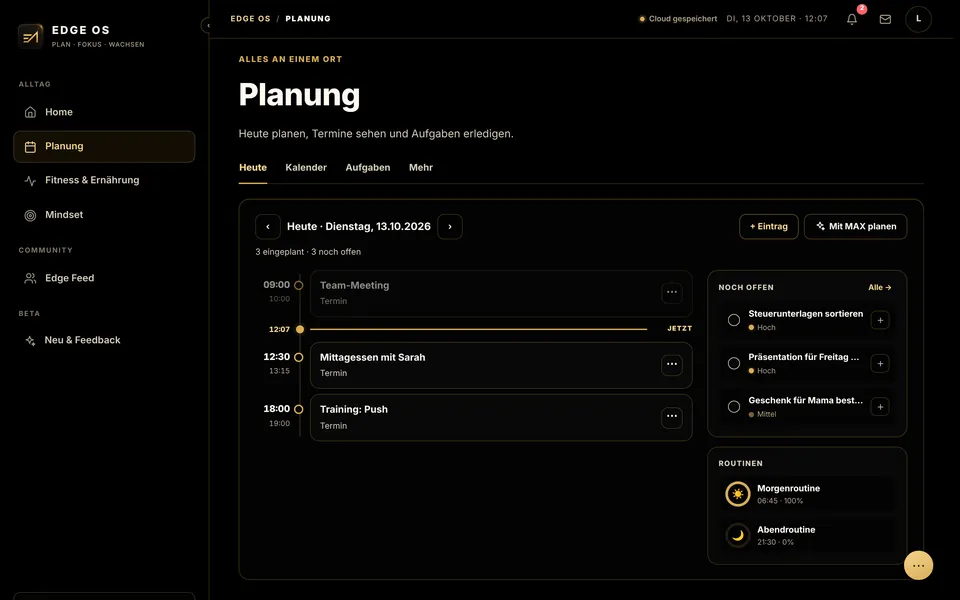
Task: Click the 12:30 timeline dot
Action: pos(299,358)
